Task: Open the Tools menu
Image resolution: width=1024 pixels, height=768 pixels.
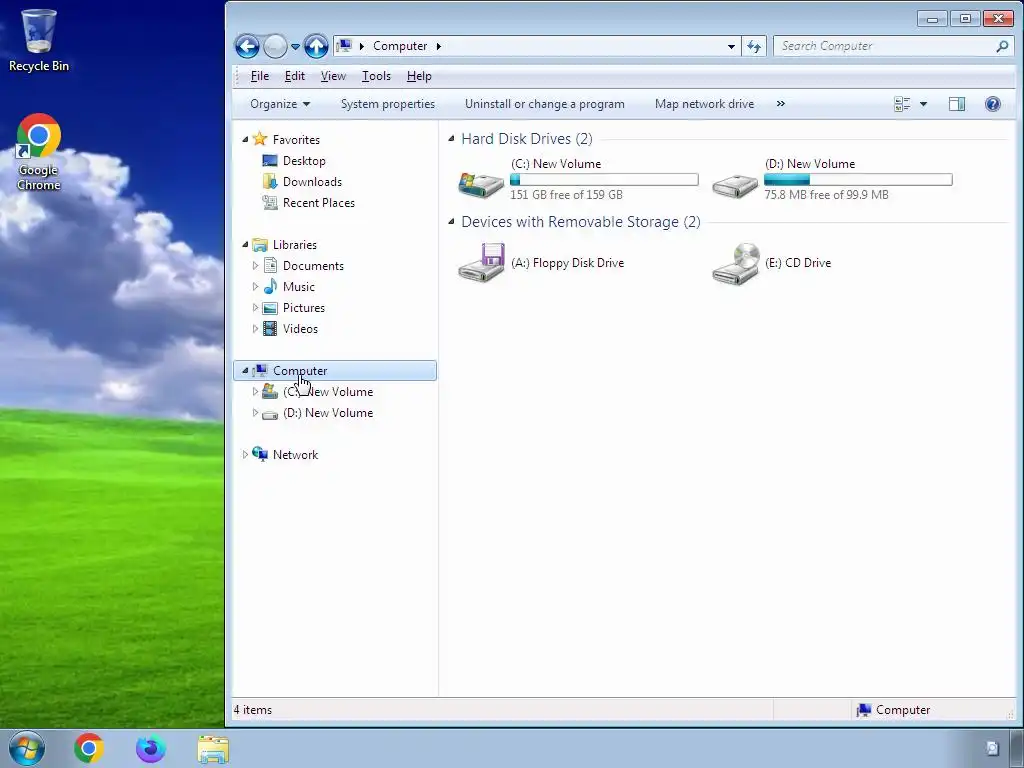Action: click(376, 76)
